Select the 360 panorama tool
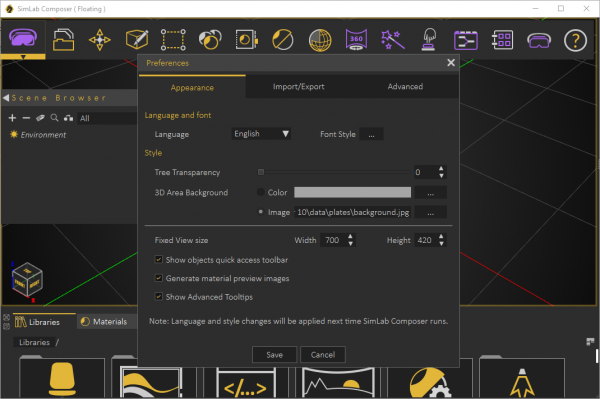The width and height of the screenshot is (600, 399). click(x=356, y=40)
